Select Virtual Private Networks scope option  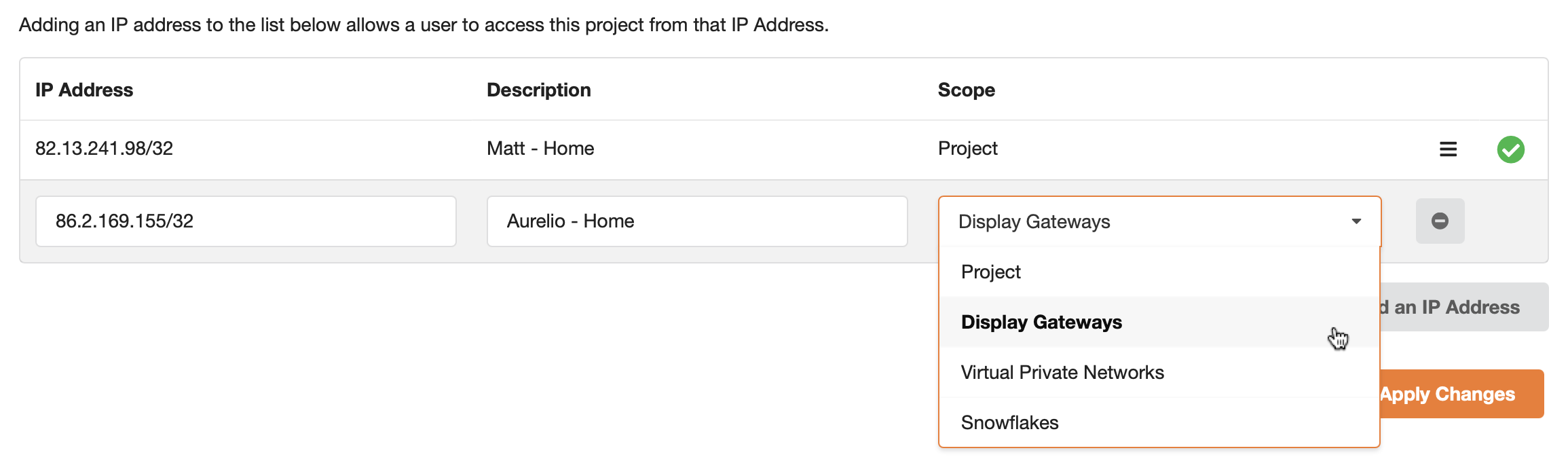(x=1062, y=371)
